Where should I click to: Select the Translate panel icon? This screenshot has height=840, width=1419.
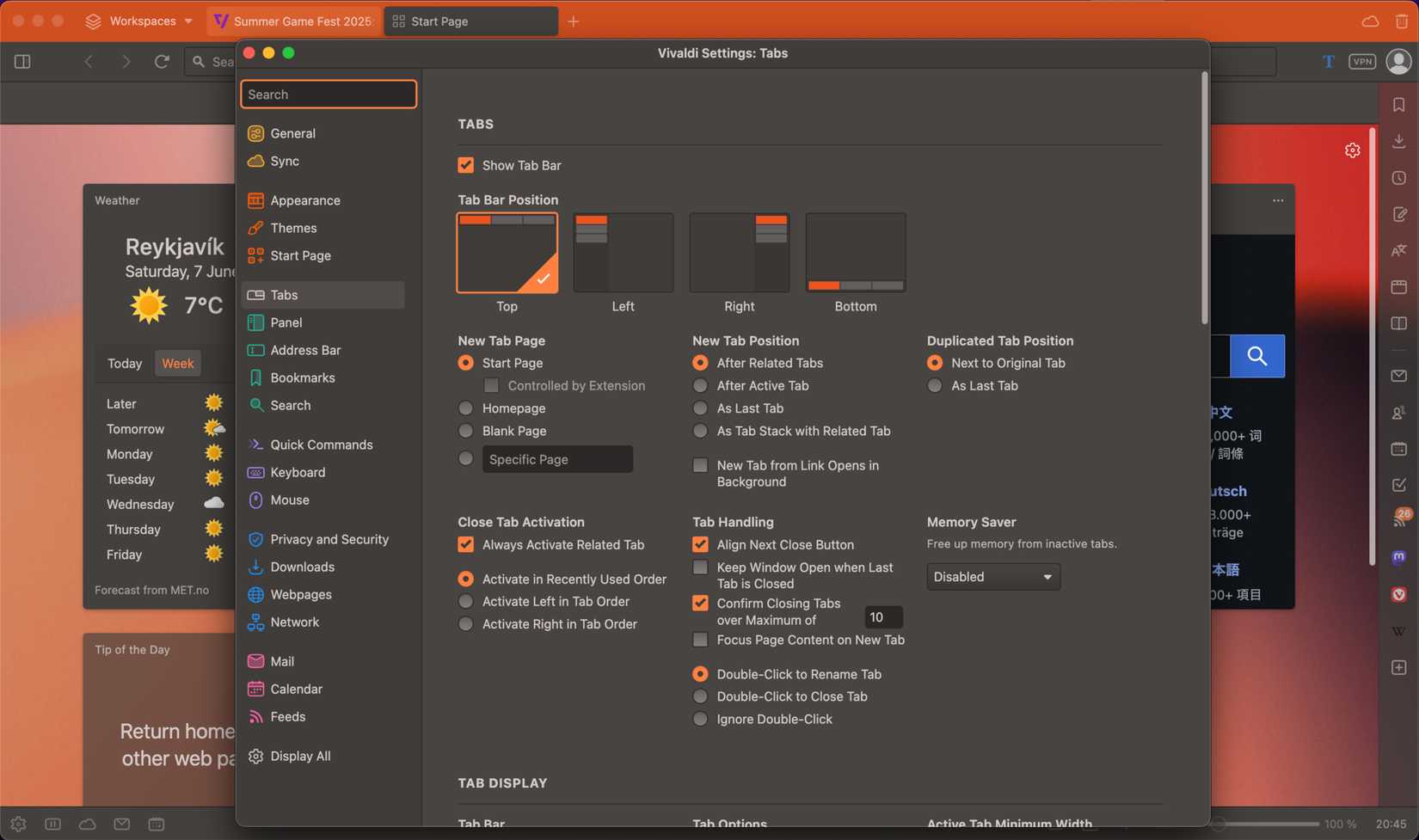(1399, 249)
